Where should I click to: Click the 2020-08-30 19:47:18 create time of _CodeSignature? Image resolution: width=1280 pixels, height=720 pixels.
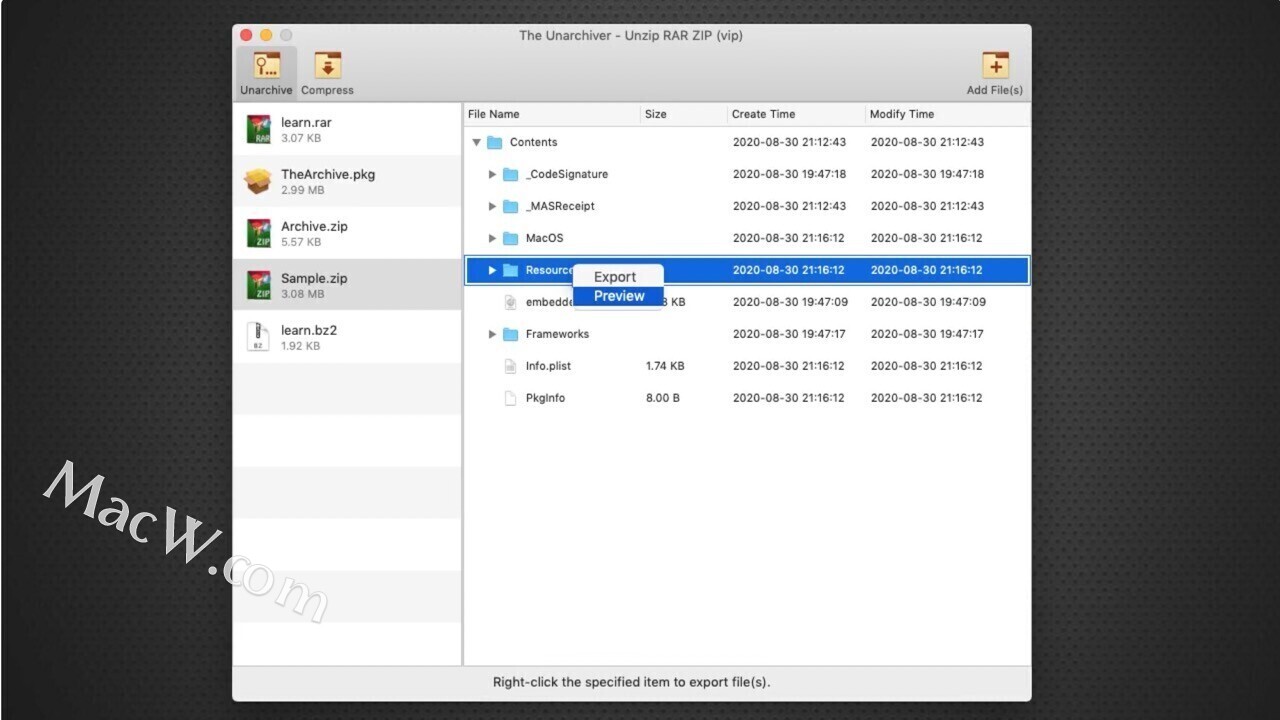pyautogui.click(x=790, y=174)
